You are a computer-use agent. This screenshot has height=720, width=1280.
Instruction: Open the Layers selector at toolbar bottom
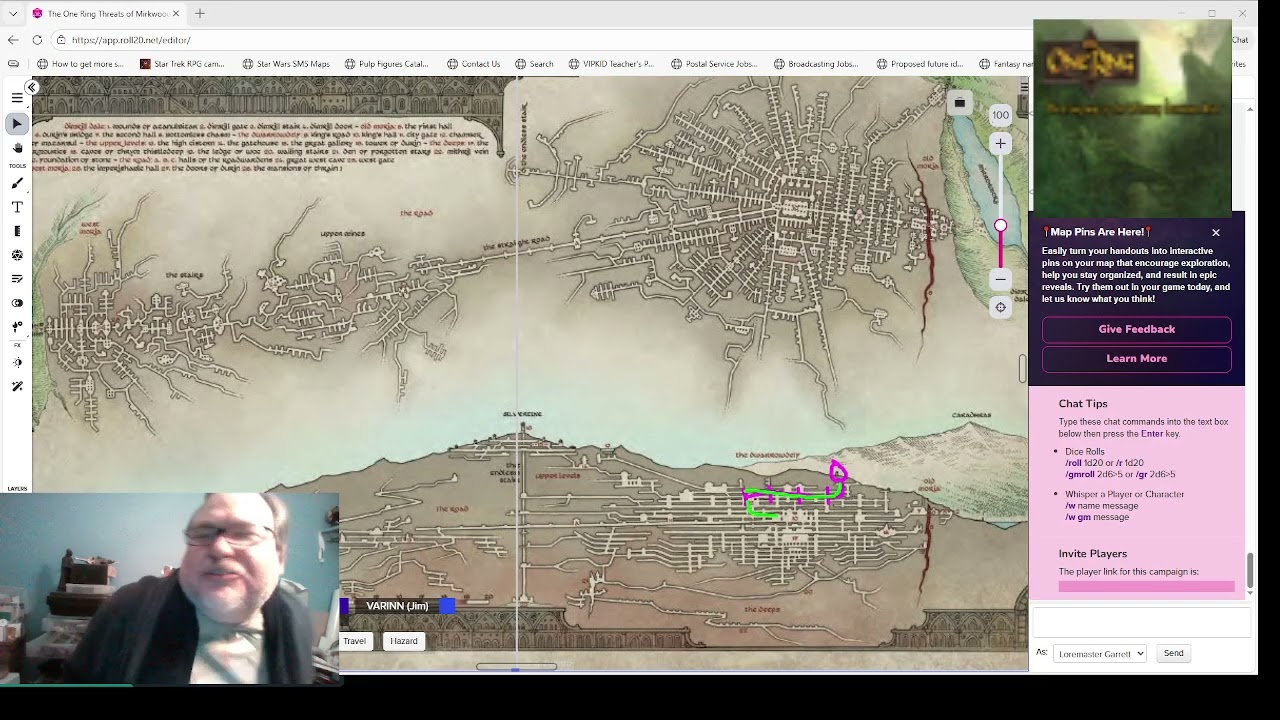pyautogui.click(x=17, y=489)
